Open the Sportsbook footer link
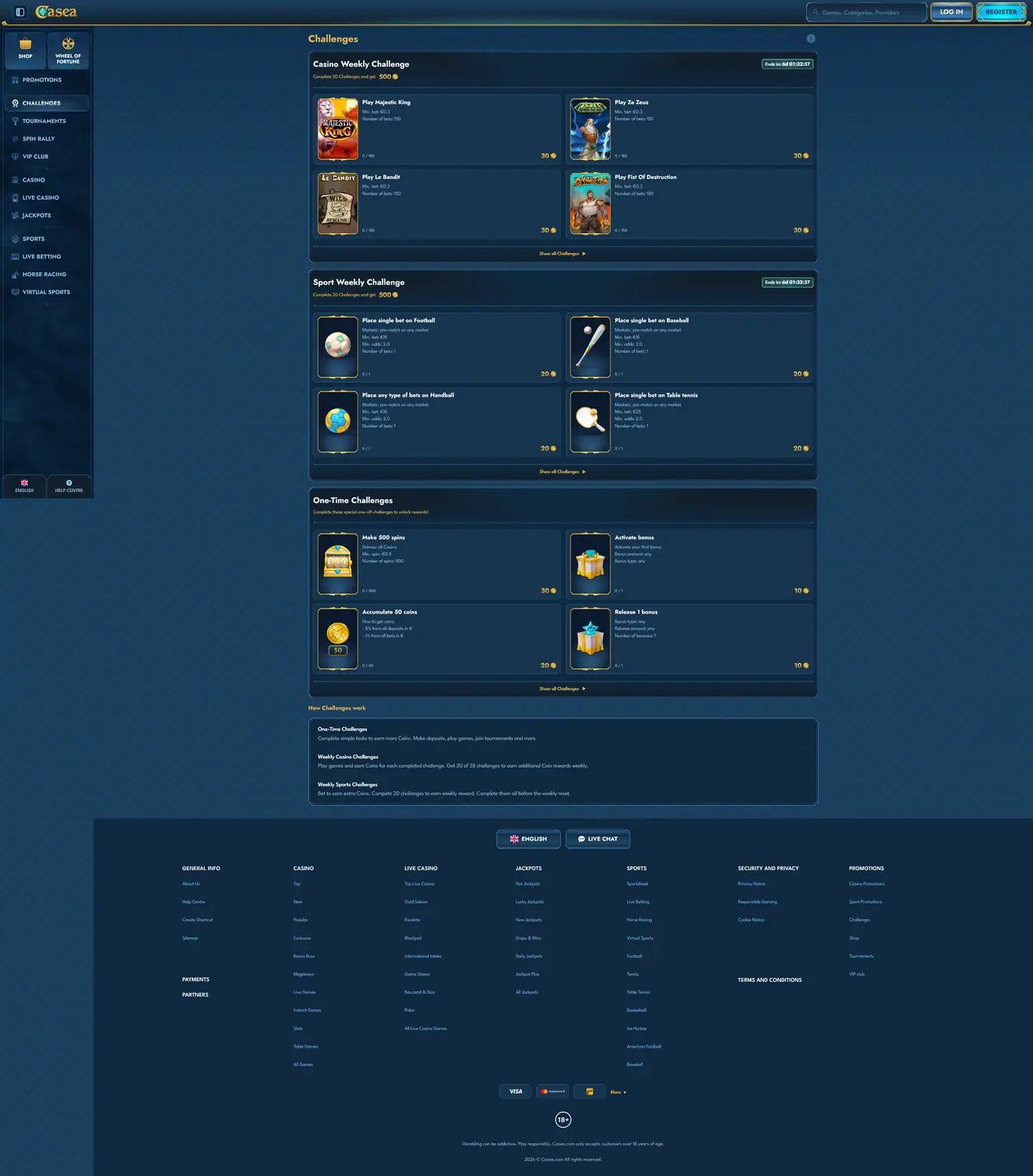This screenshot has width=1033, height=1176. point(638,884)
